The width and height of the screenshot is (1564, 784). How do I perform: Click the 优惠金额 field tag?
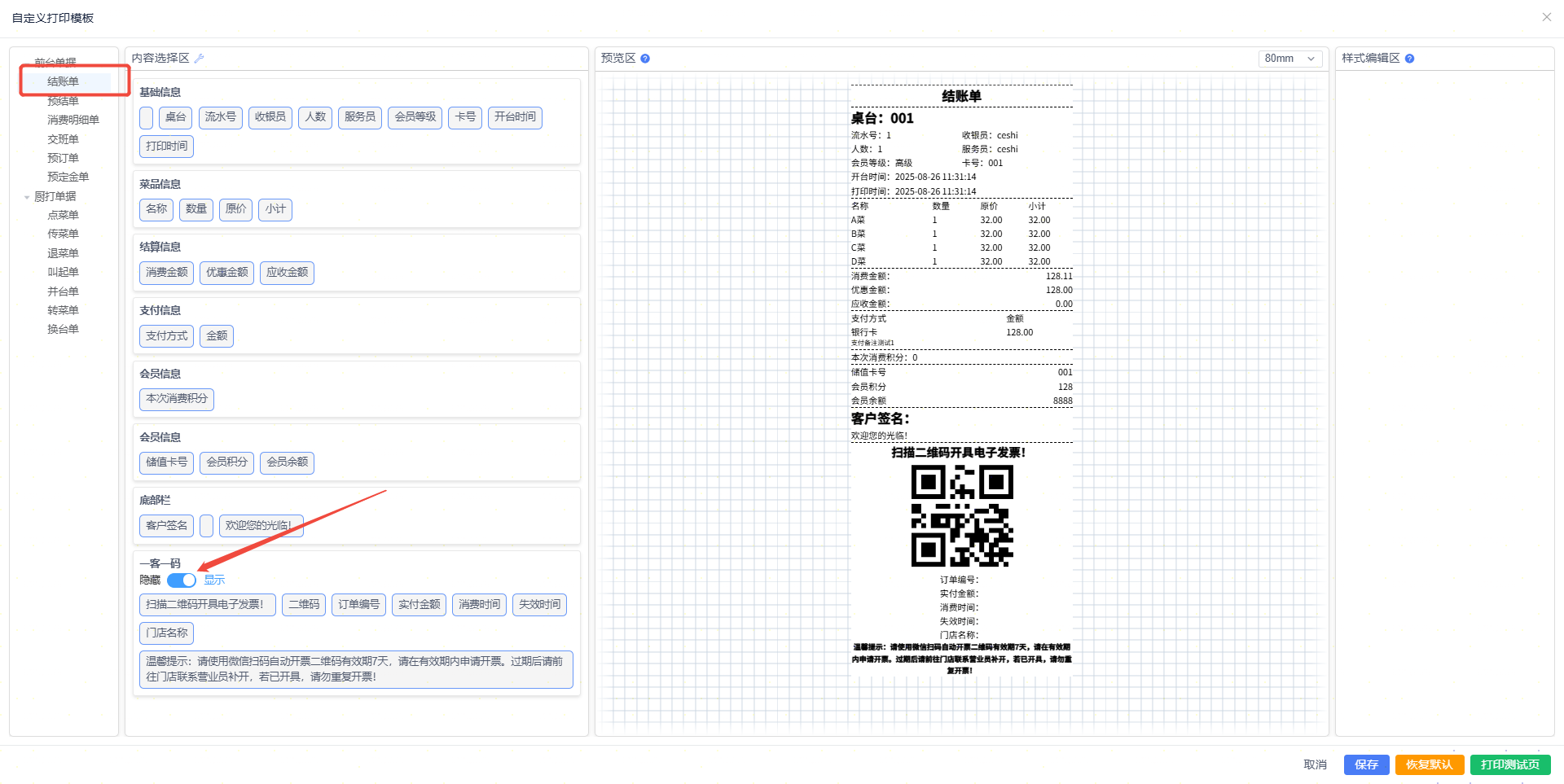coord(226,273)
